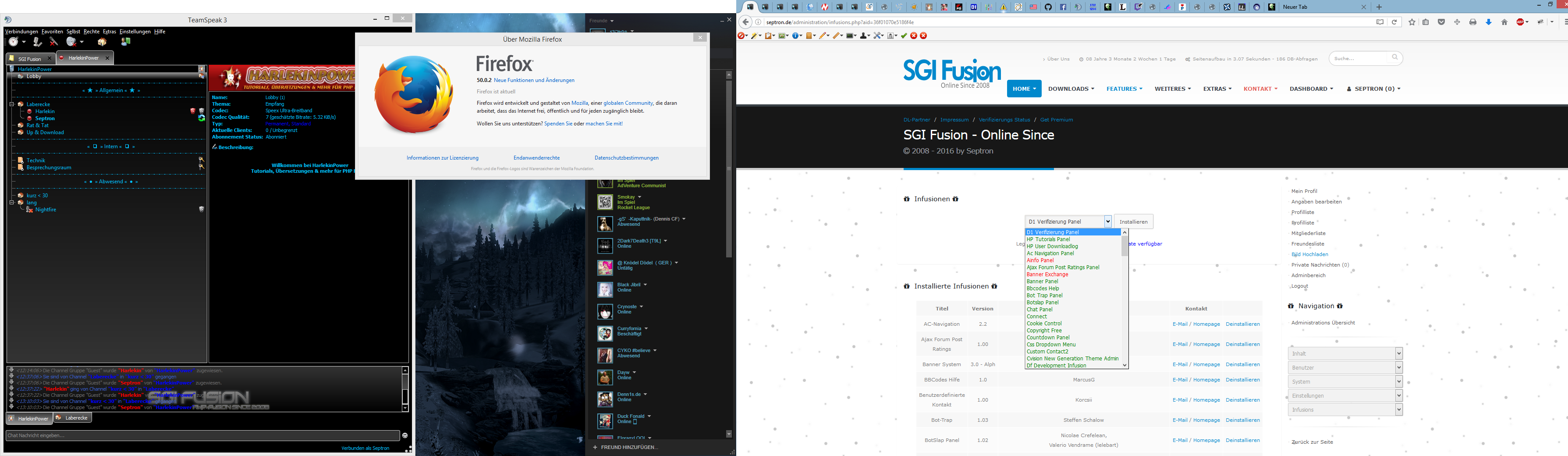1568x456 pixels.
Task: Click Smokay's avatar in Steam friends list
Action: tap(604, 202)
